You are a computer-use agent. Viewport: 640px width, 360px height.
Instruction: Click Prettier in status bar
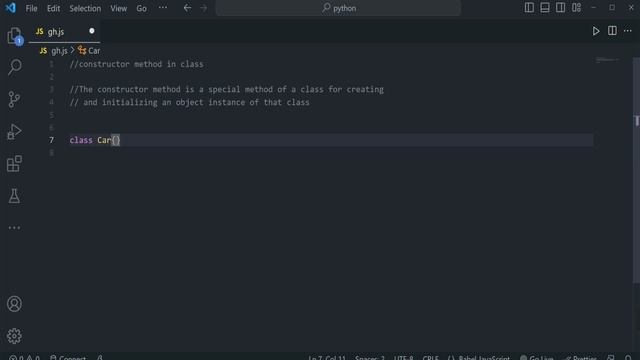pyautogui.click(x=580, y=357)
